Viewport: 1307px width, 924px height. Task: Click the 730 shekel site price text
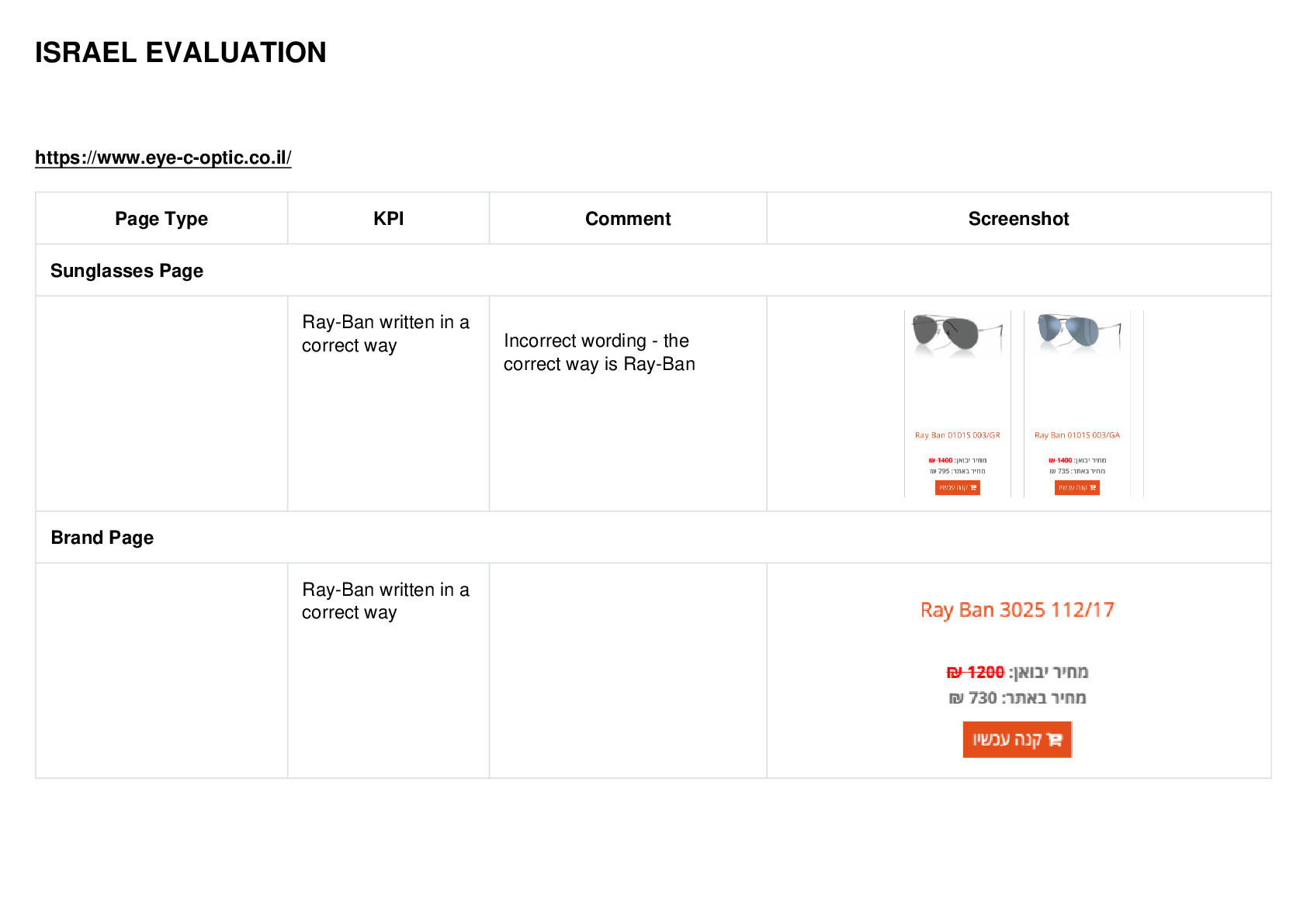click(x=1017, y=698)
